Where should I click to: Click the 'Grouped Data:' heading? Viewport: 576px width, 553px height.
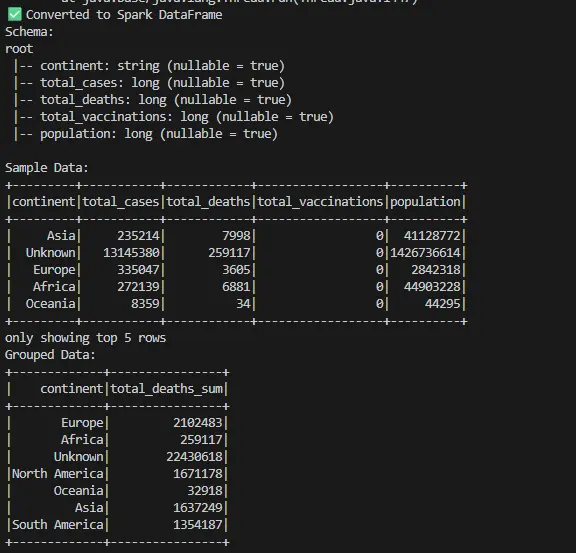50,355
